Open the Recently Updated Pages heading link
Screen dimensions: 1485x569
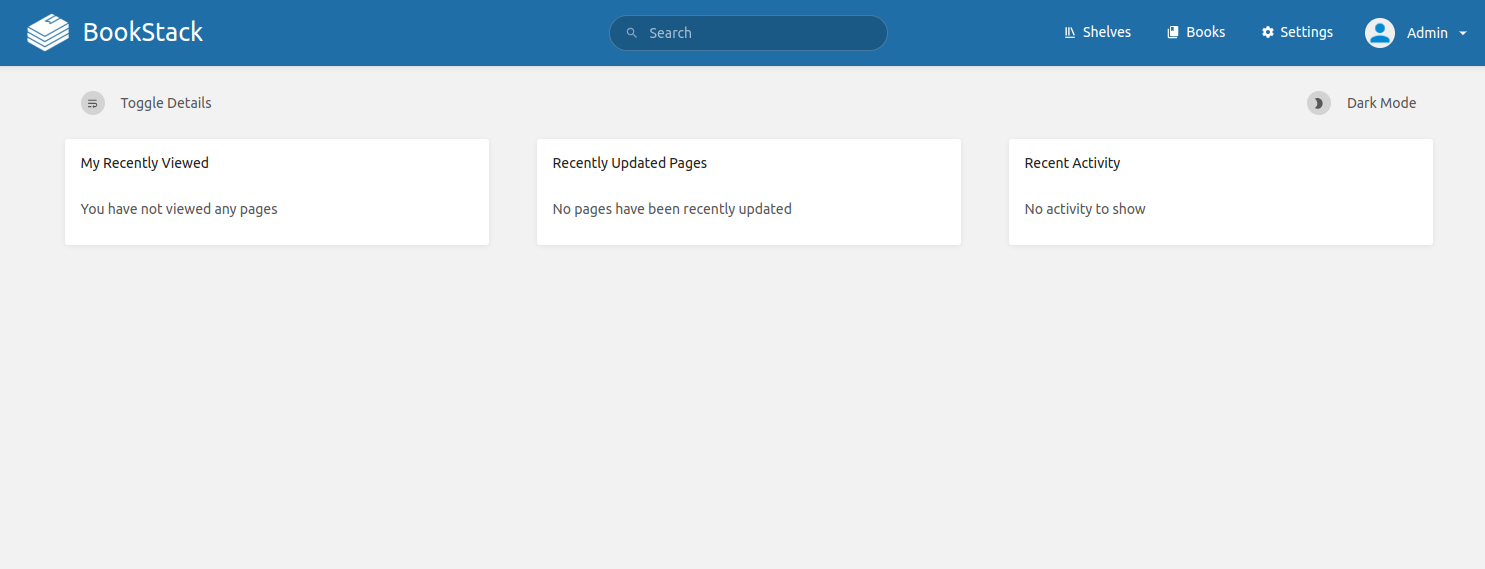630,163
